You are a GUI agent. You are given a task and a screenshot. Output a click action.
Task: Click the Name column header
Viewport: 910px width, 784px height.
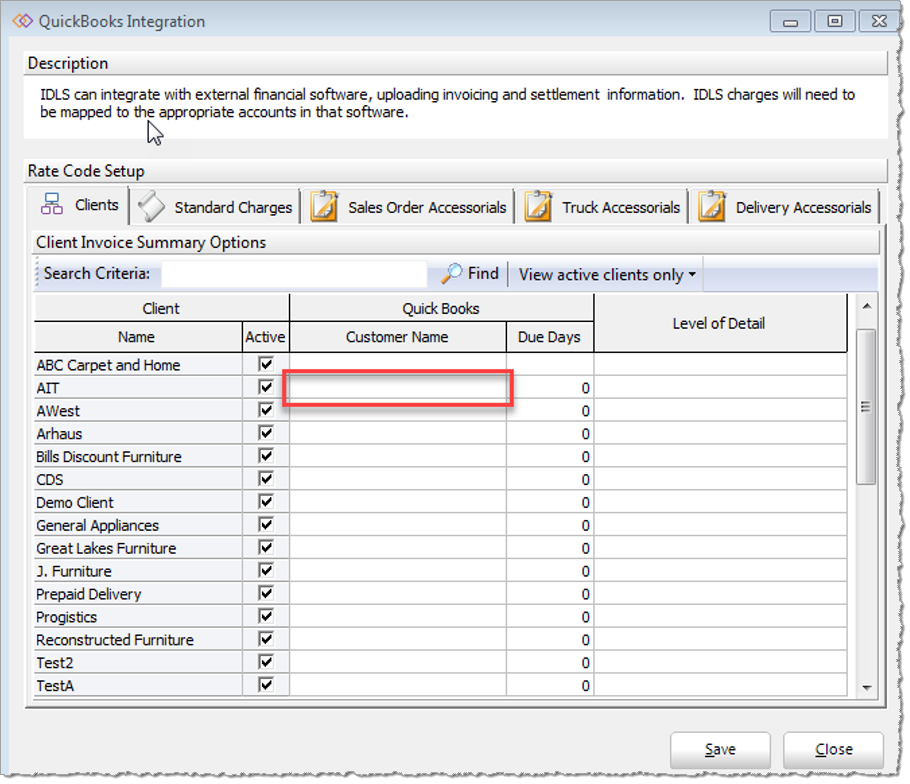[x=138, y=337]
